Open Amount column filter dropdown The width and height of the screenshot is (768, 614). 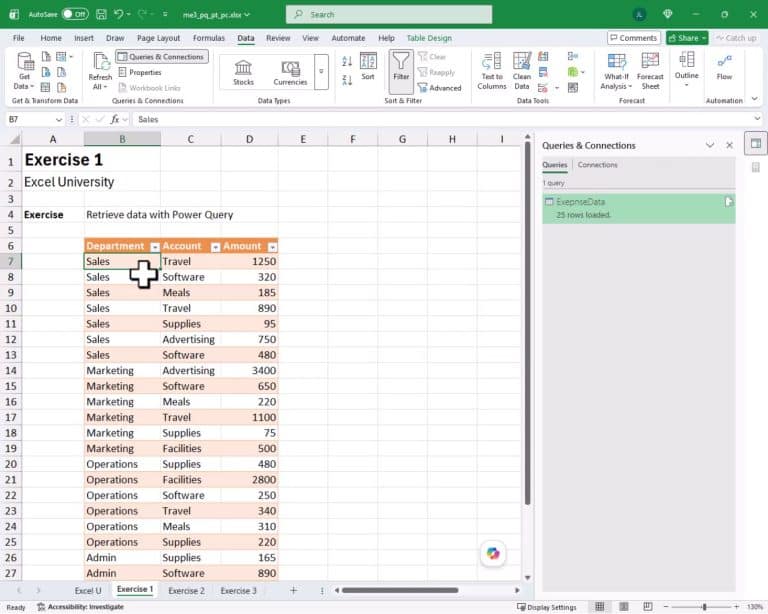click(272, 247)
